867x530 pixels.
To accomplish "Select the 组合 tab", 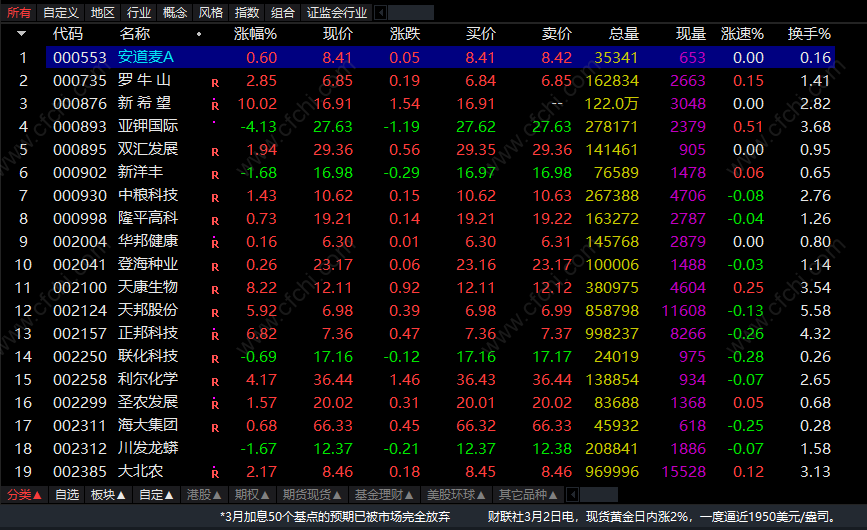I will point(283,12).
